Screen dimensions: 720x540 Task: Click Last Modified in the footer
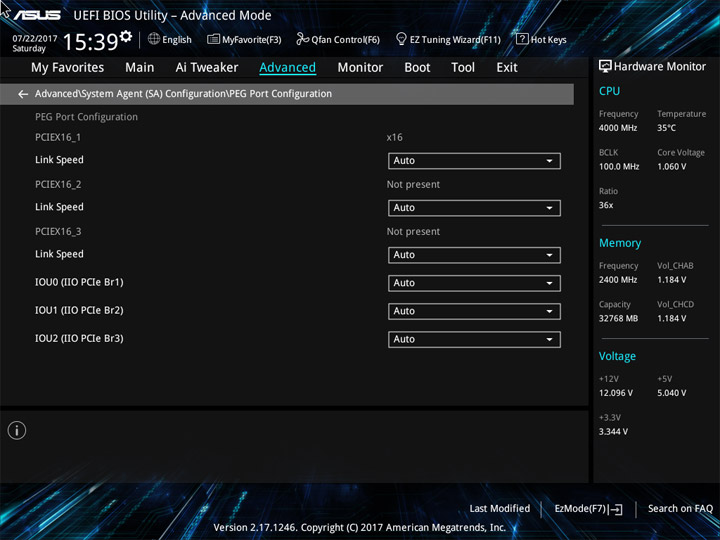tap(500, 509)
